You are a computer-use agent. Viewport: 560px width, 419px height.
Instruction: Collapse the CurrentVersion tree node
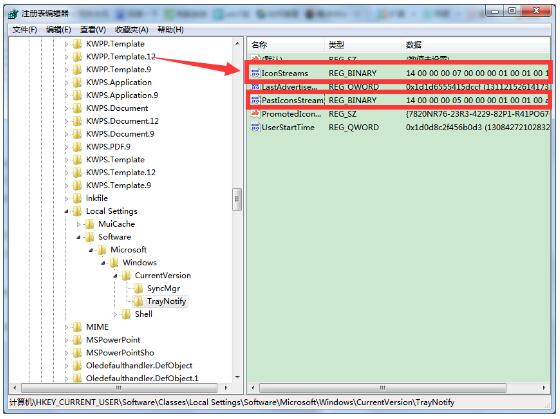coord(115,276)
